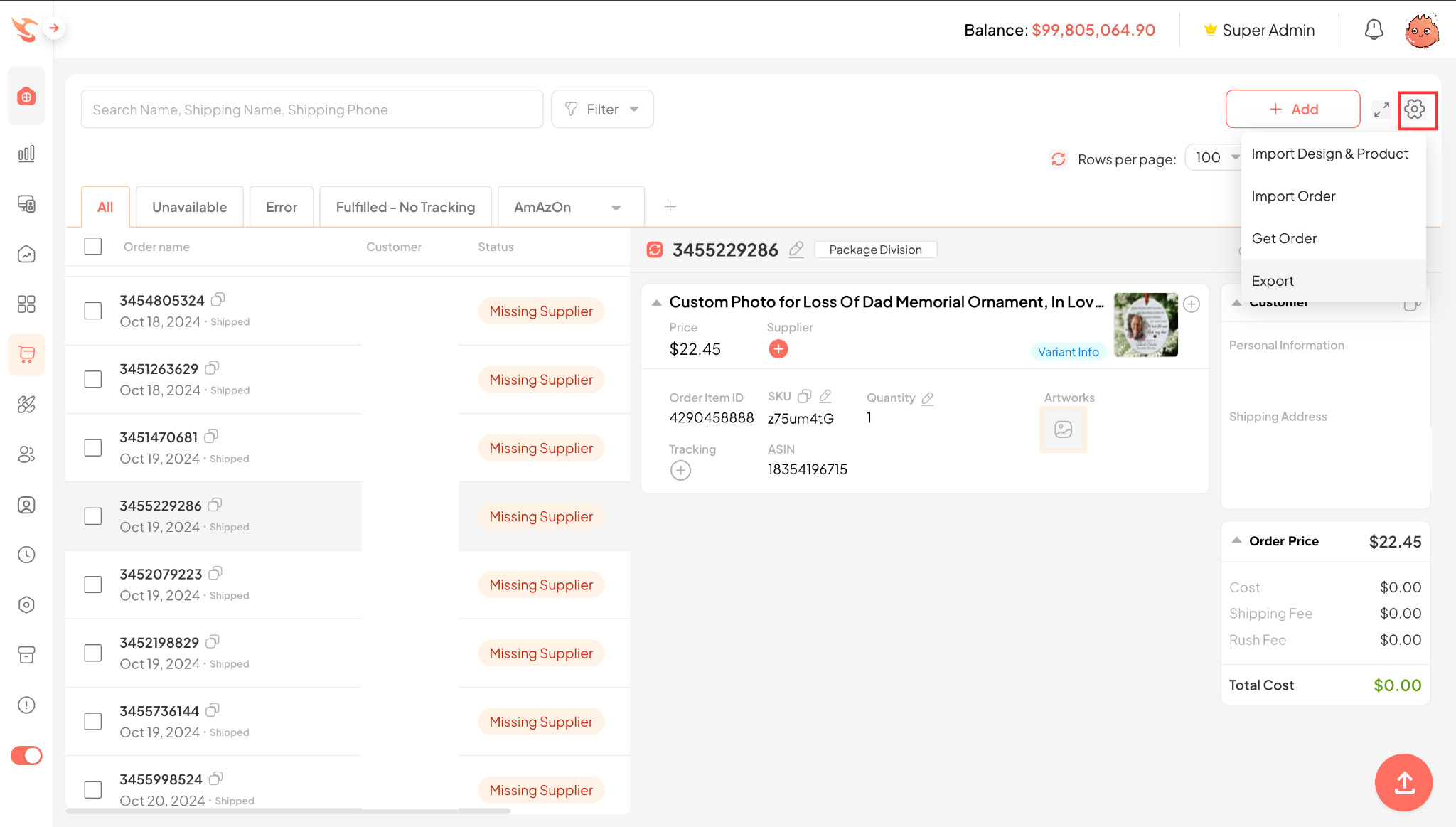Image resolution: width=1456 pixels, height=827 pixels.
Task: Click the notification bell icon
Action: pyautogui.click(x=1374, y=30)
